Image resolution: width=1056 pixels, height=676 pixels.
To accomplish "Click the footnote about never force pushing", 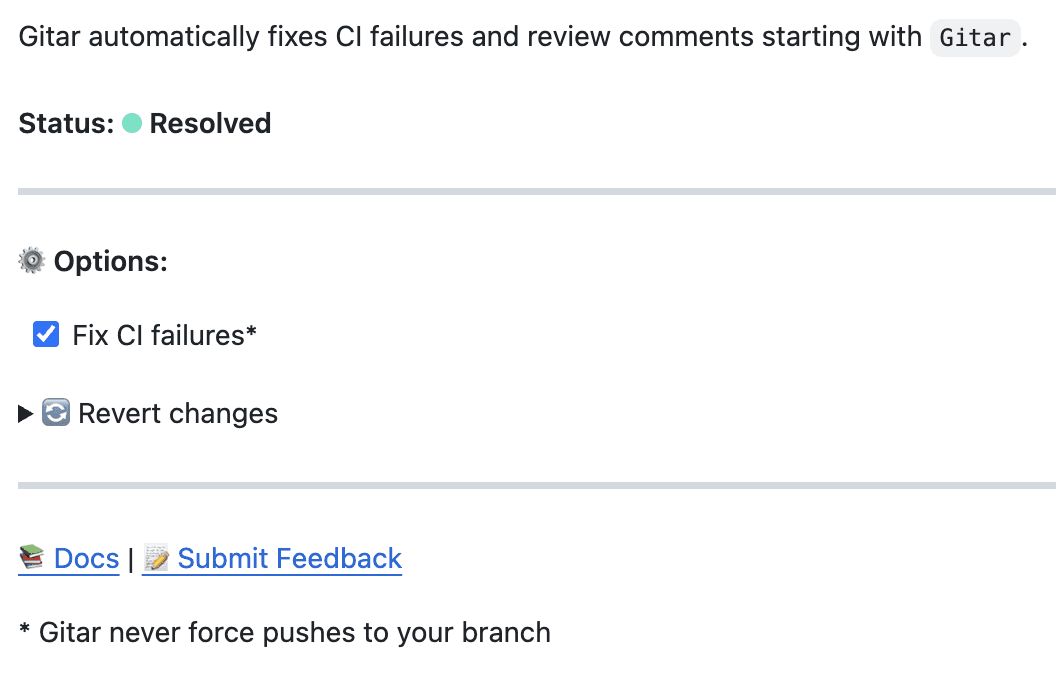I will click(x=285, y=633).
